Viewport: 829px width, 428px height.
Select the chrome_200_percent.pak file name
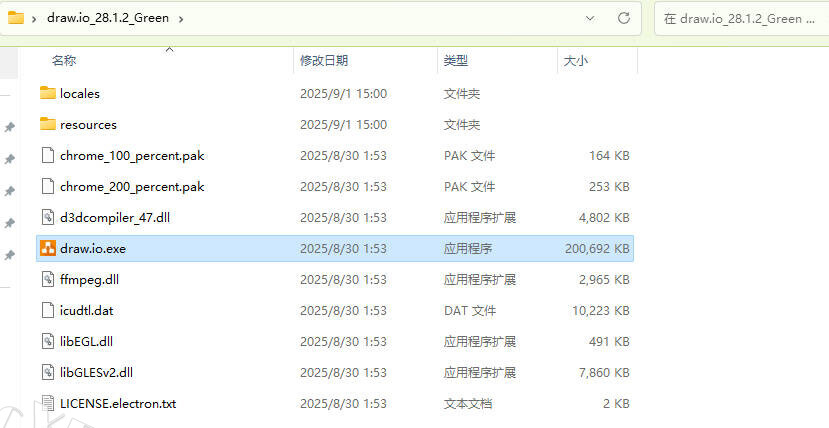(132, 187)
